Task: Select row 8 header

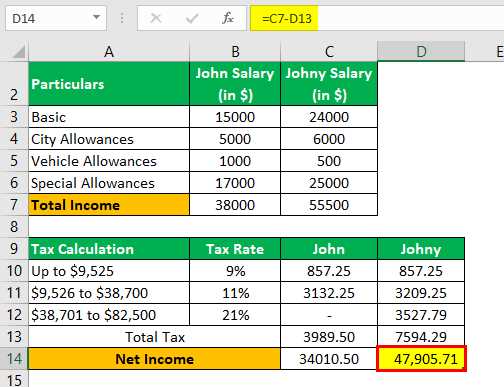Action: point(14,227)
